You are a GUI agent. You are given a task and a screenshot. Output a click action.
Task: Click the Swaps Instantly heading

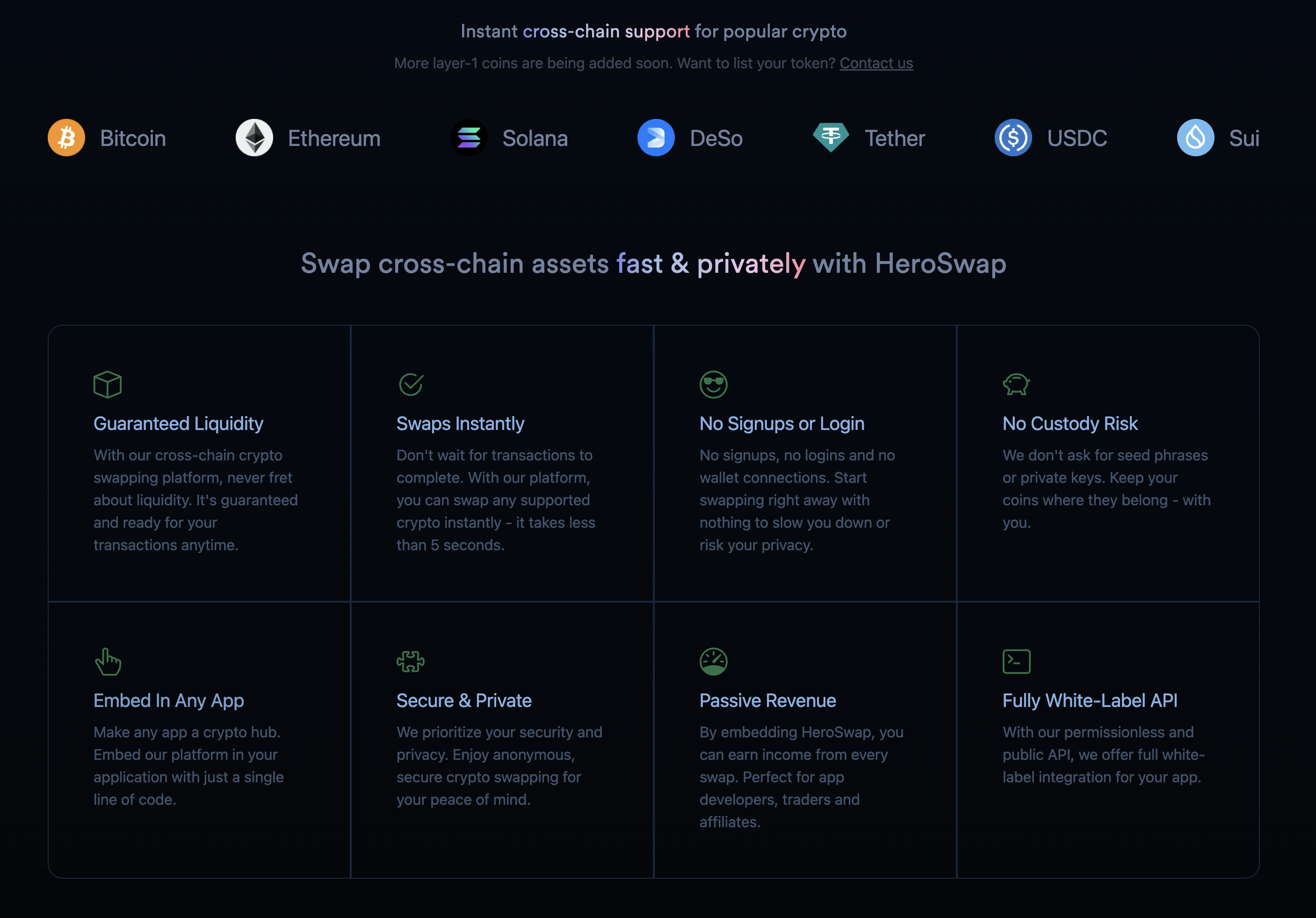coord(460,423)
